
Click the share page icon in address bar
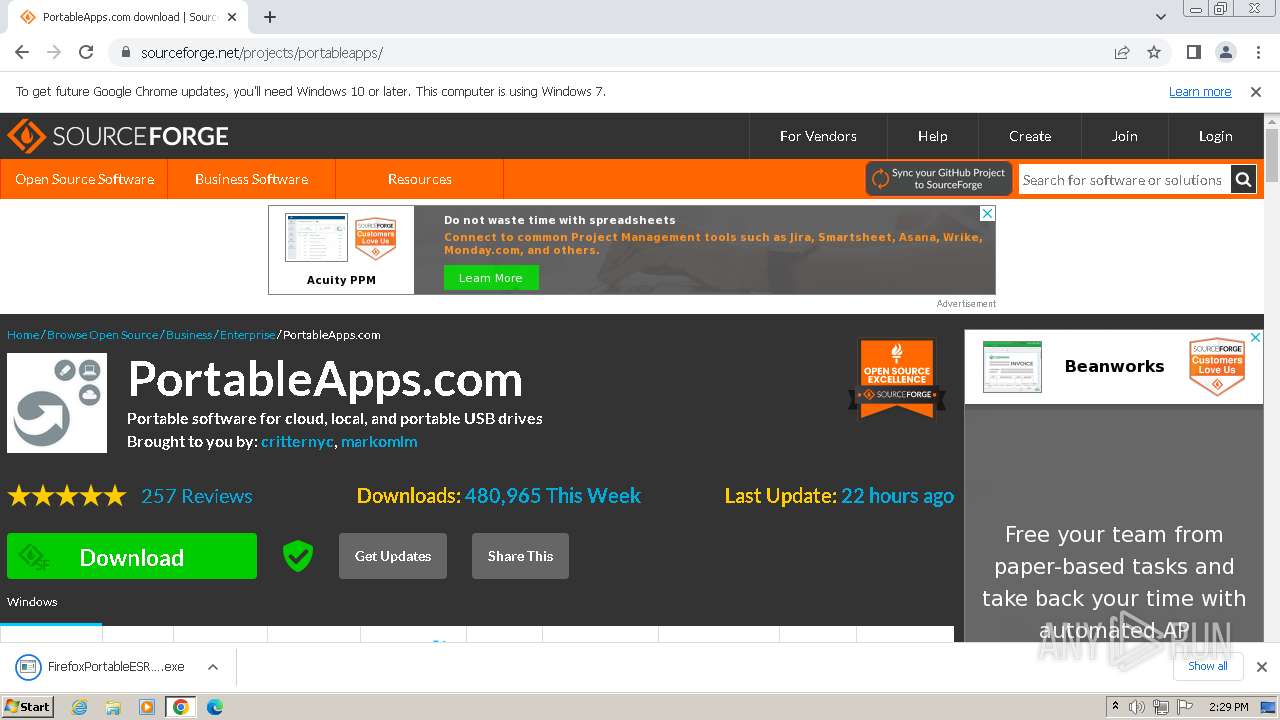[x=1122, y=52]
